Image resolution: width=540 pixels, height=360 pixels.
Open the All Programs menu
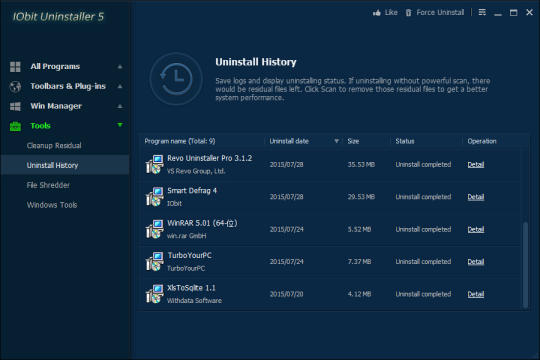click(x=55, y=66)
